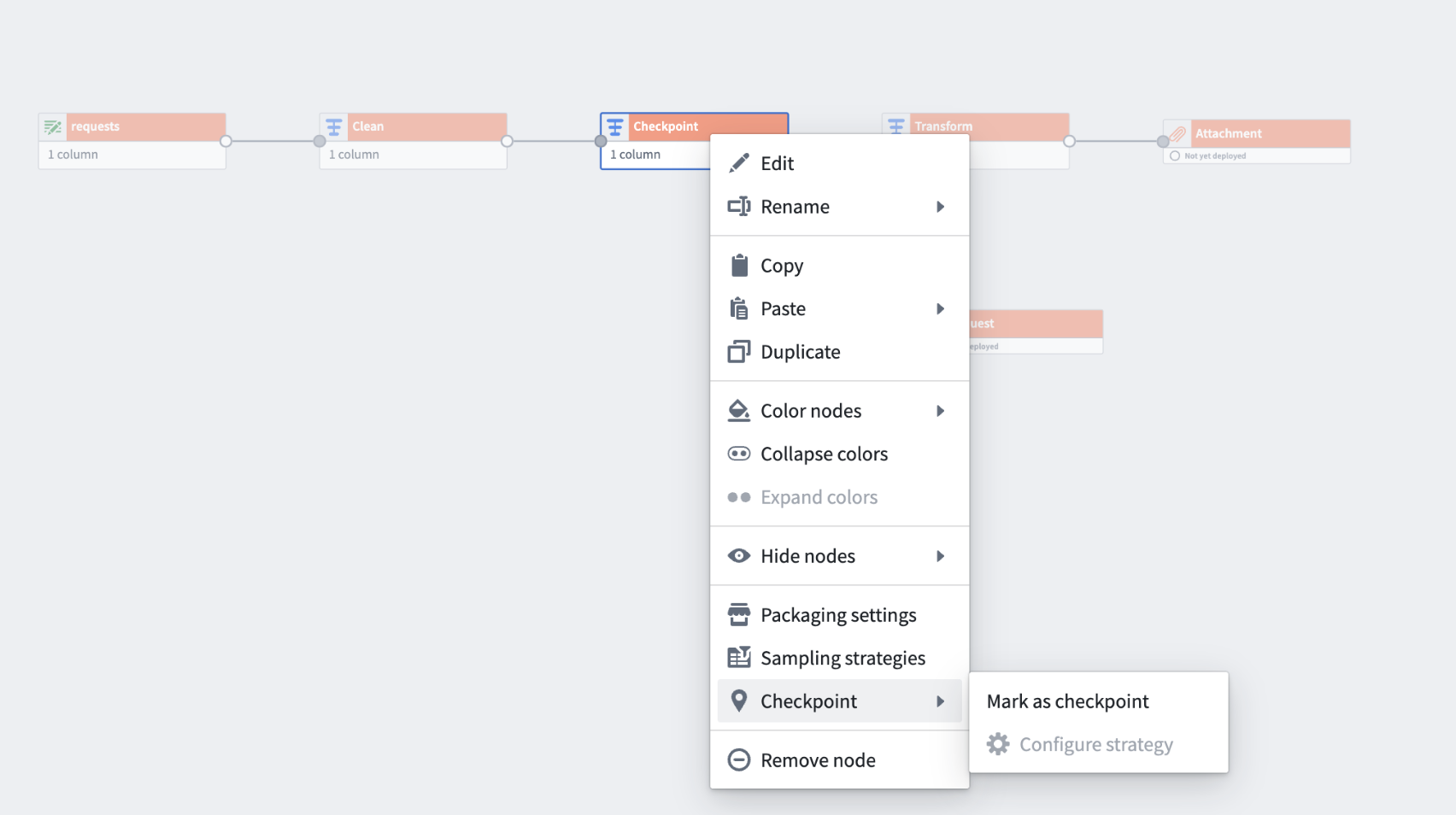Screen dimensions: 1456x815
Task: Click the Collapse colors pill icon
Action: [739, 454]
